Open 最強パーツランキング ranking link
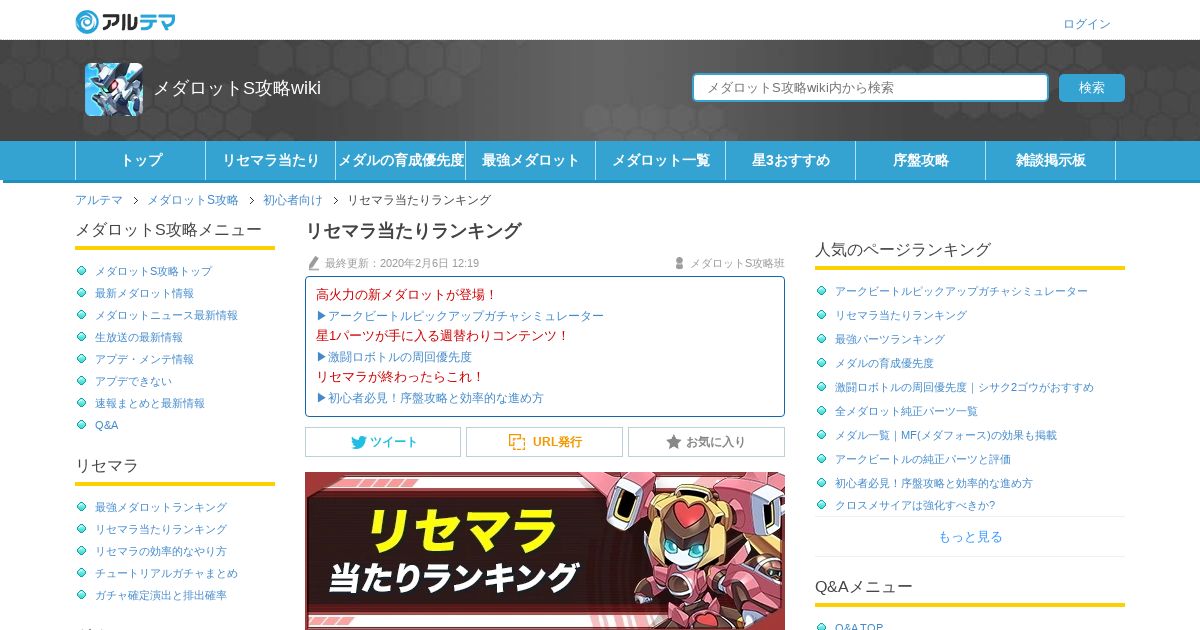 pyautogui.click(x=890, y=339)
